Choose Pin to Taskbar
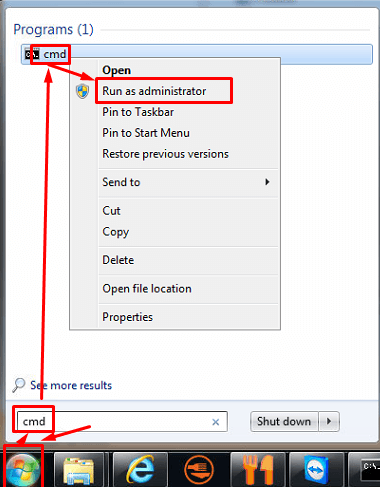 pos(138,112)
